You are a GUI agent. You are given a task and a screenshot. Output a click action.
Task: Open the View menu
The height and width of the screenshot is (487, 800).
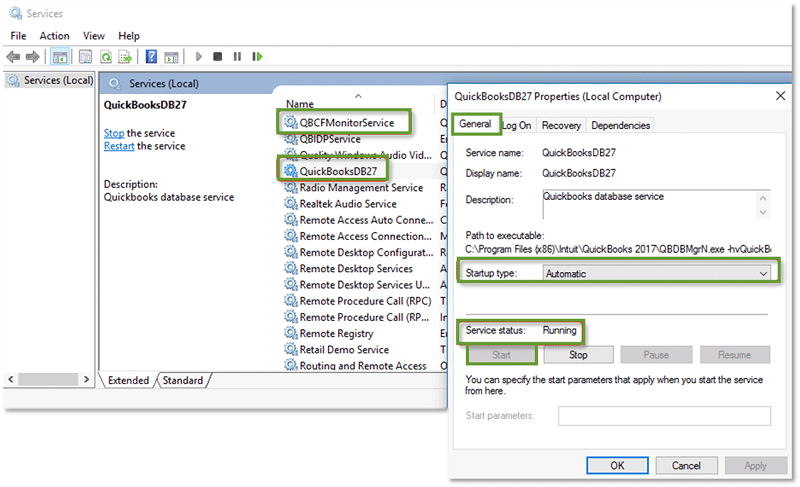tap(94, 36)
